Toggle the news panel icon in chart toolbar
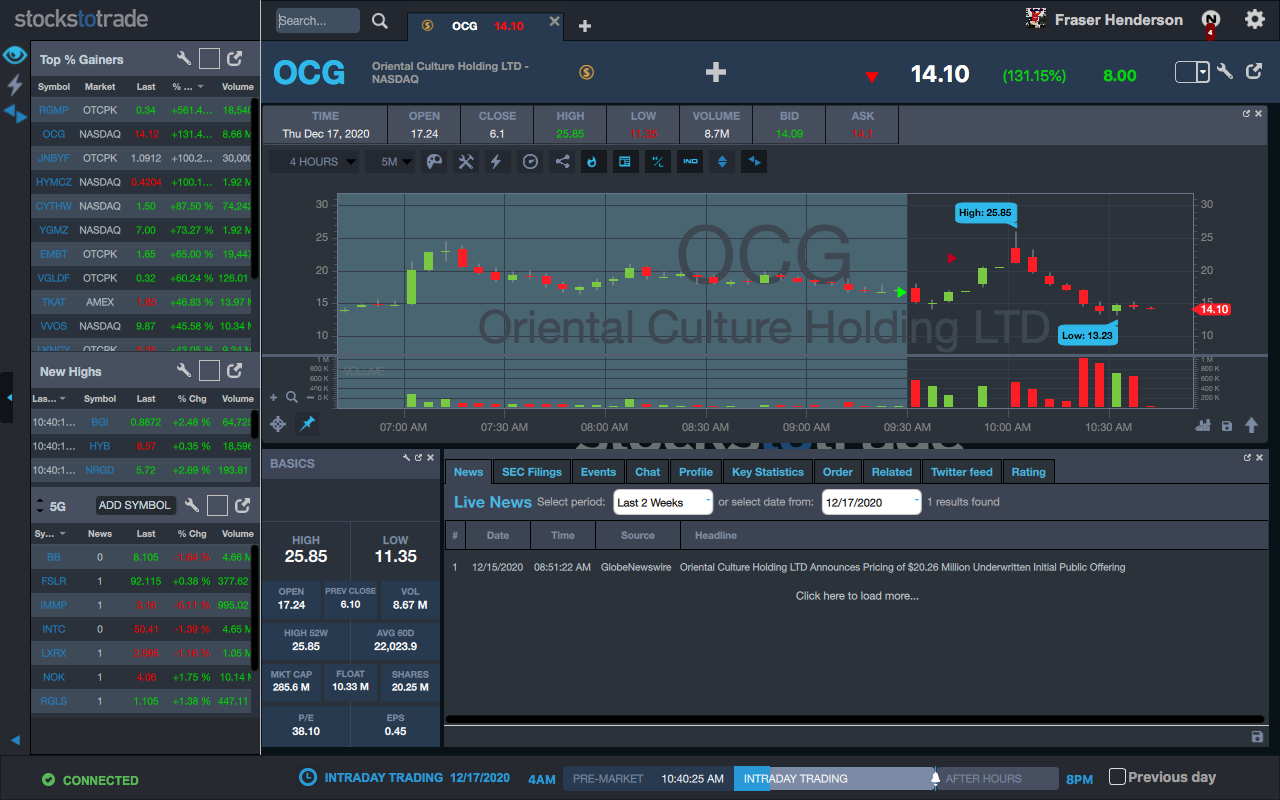Screen dimensions: 1280x800 click(625, 162)
